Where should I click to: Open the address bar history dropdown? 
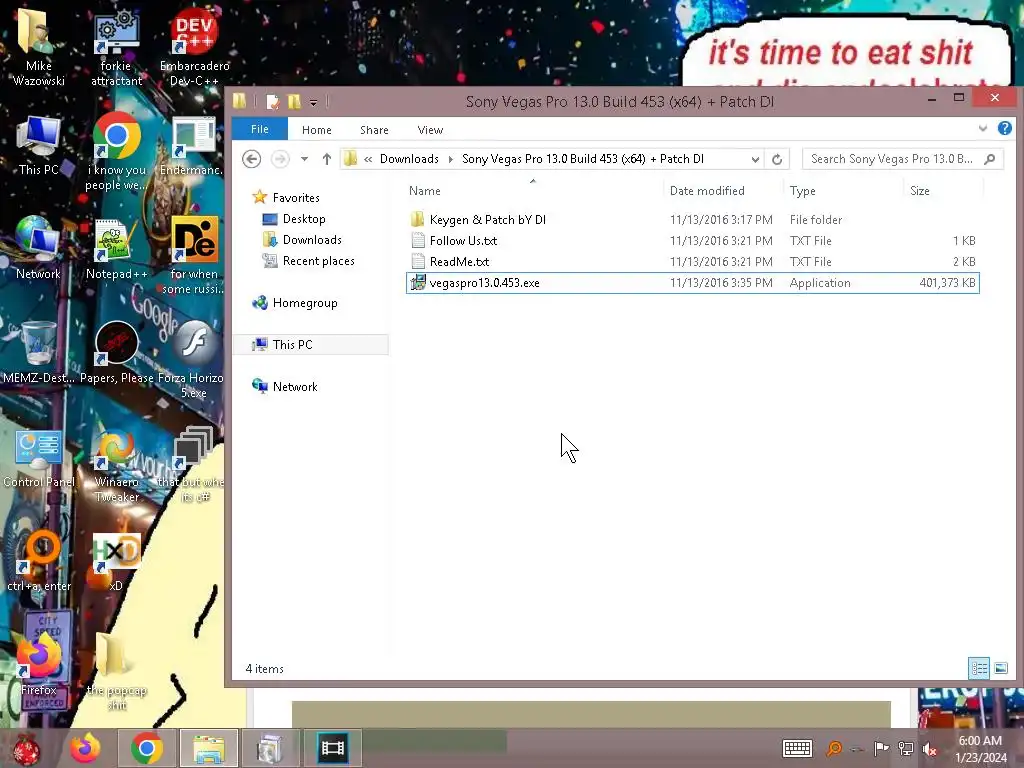tap(755, 159)
